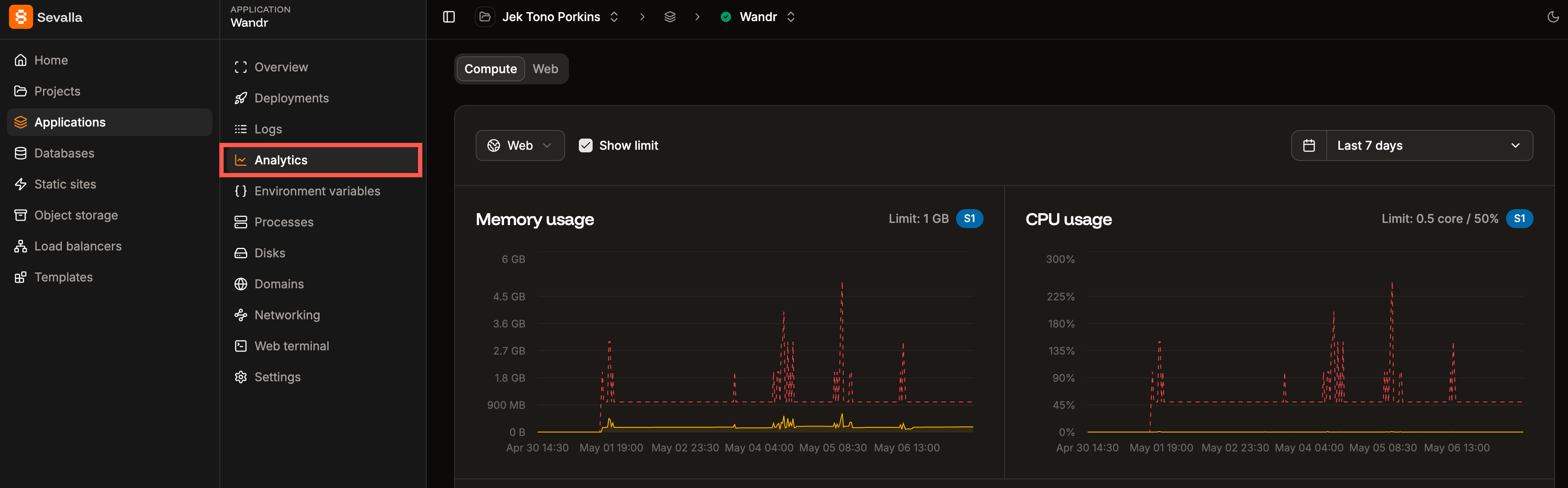Open the Analytics page
The width and height of the screenshot is (1568, 488).
(323, 161)
